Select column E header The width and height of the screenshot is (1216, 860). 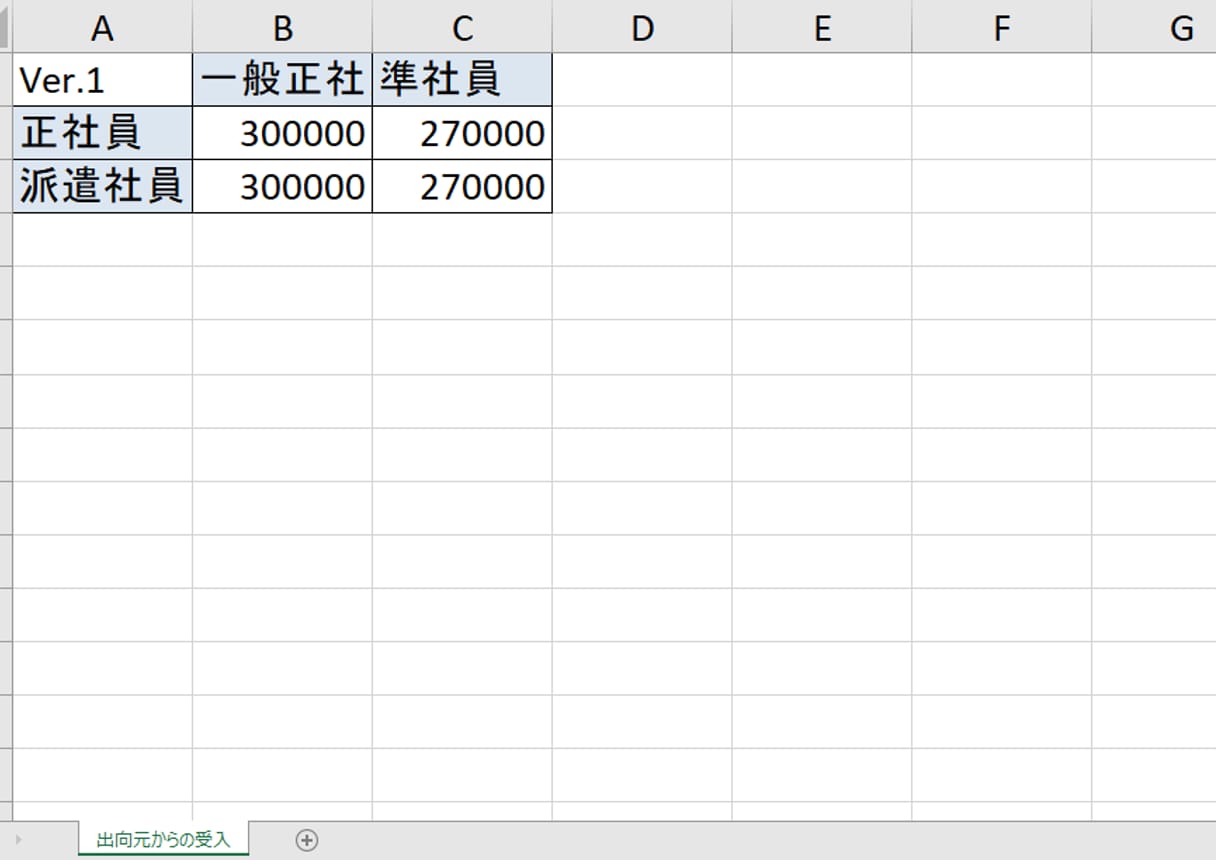click(x=822, y=28)
